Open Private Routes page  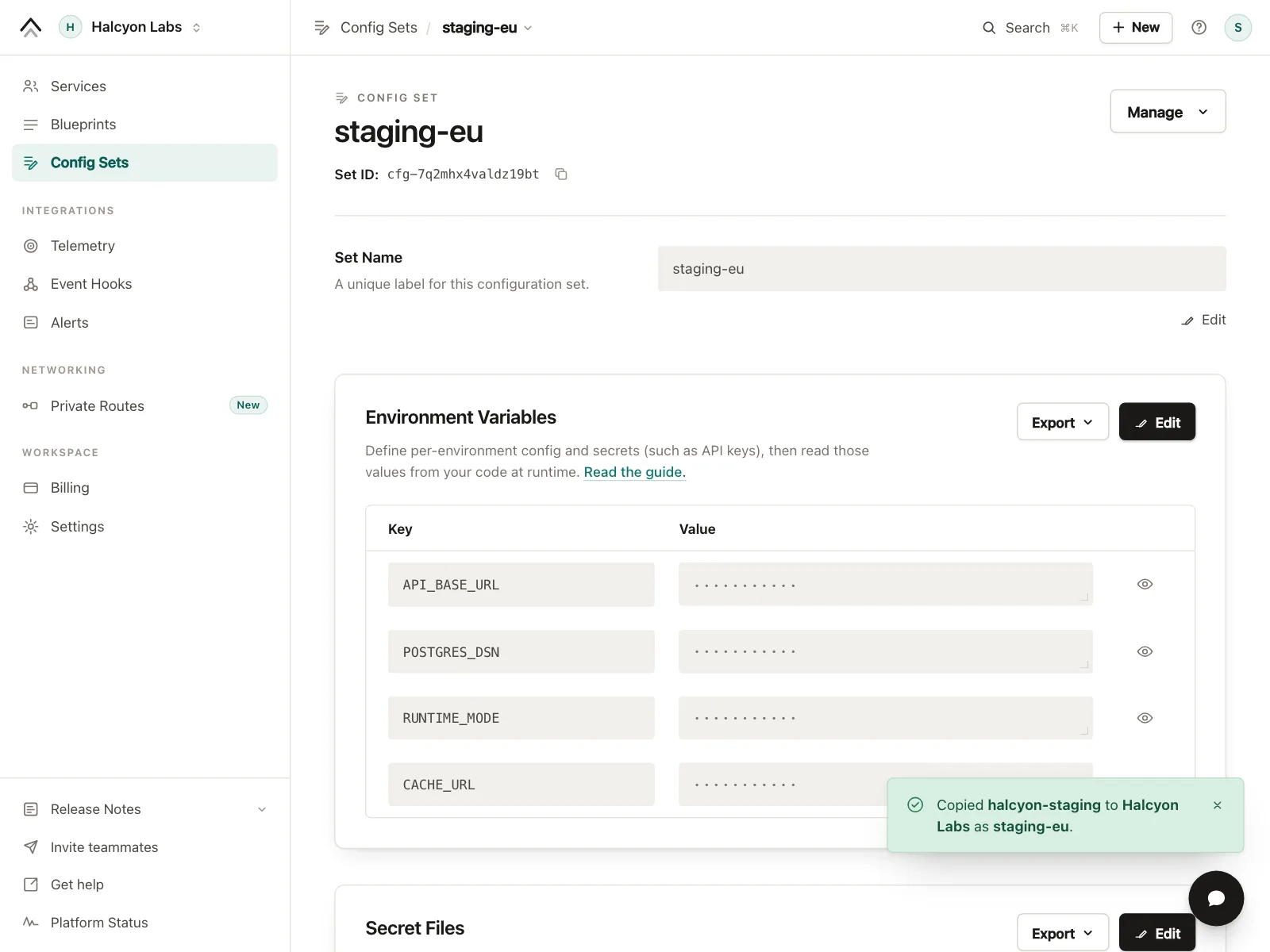(x=144, y=406)
